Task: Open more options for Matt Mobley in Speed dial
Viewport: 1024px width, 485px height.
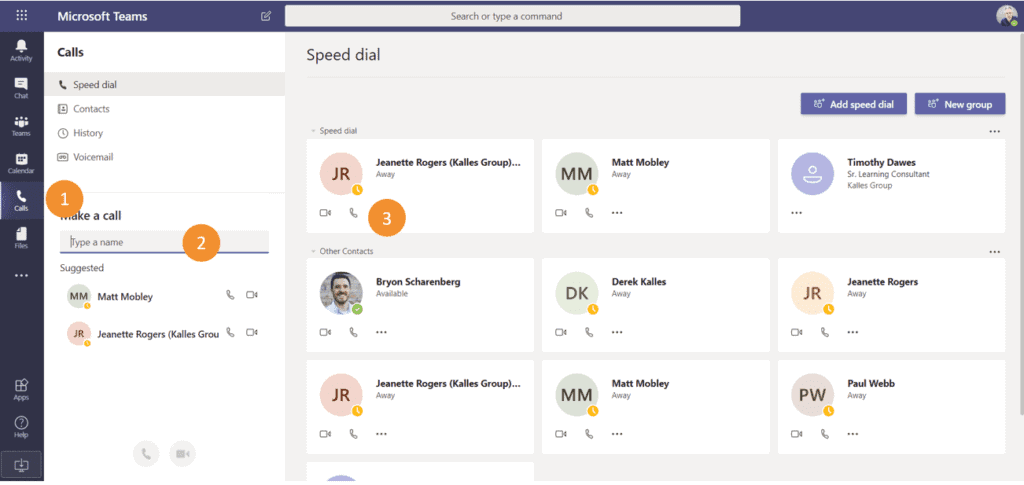Action: coord(617,213)
